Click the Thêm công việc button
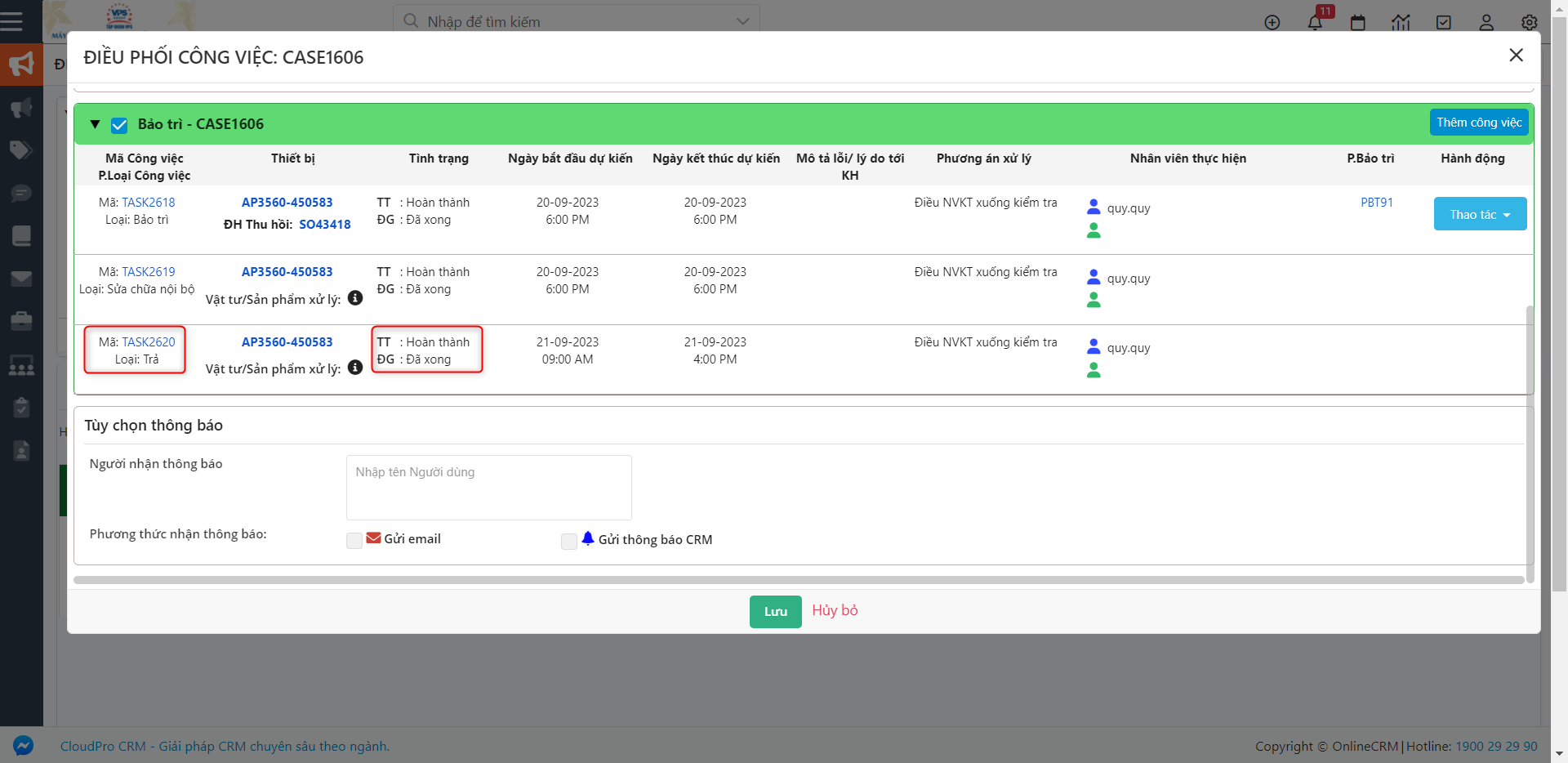The height and width of the screenshot is (763, 1568). [x=1479, y=123]
